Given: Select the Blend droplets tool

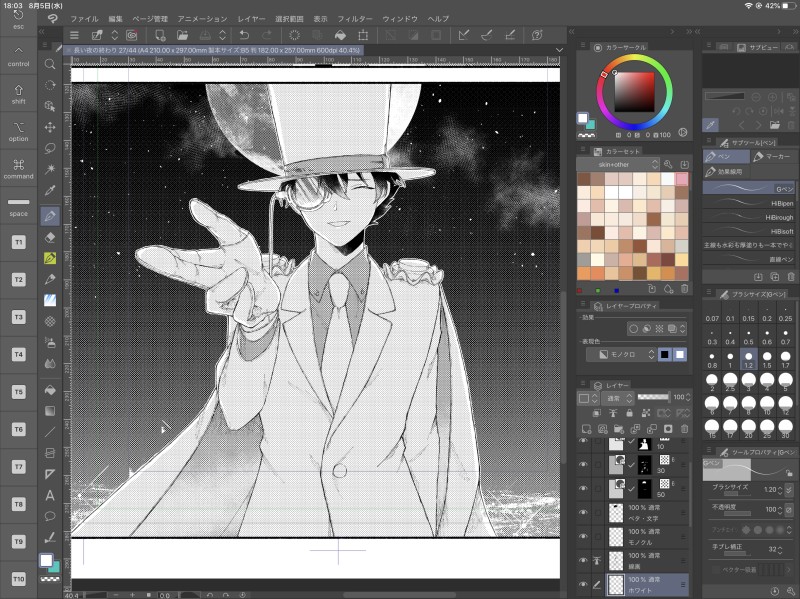Looking at the screenshot, I should point(50,363).
